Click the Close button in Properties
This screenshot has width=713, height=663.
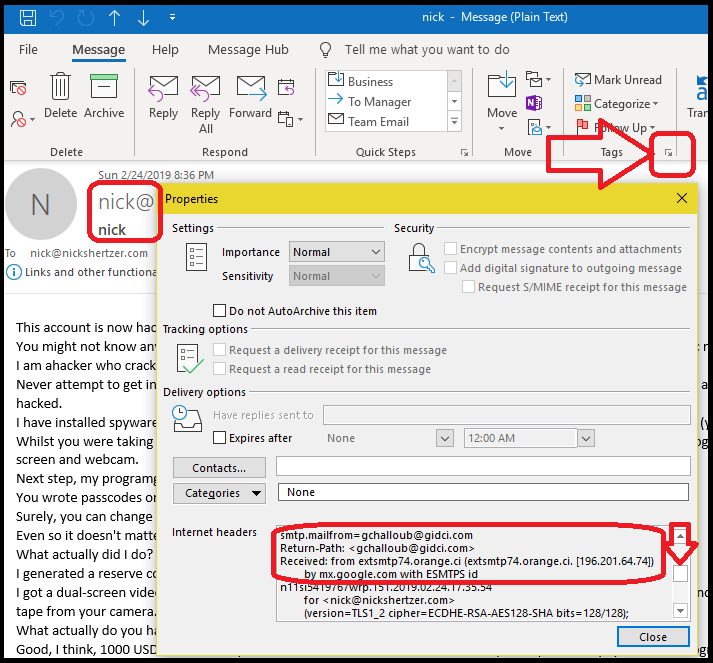653,637
